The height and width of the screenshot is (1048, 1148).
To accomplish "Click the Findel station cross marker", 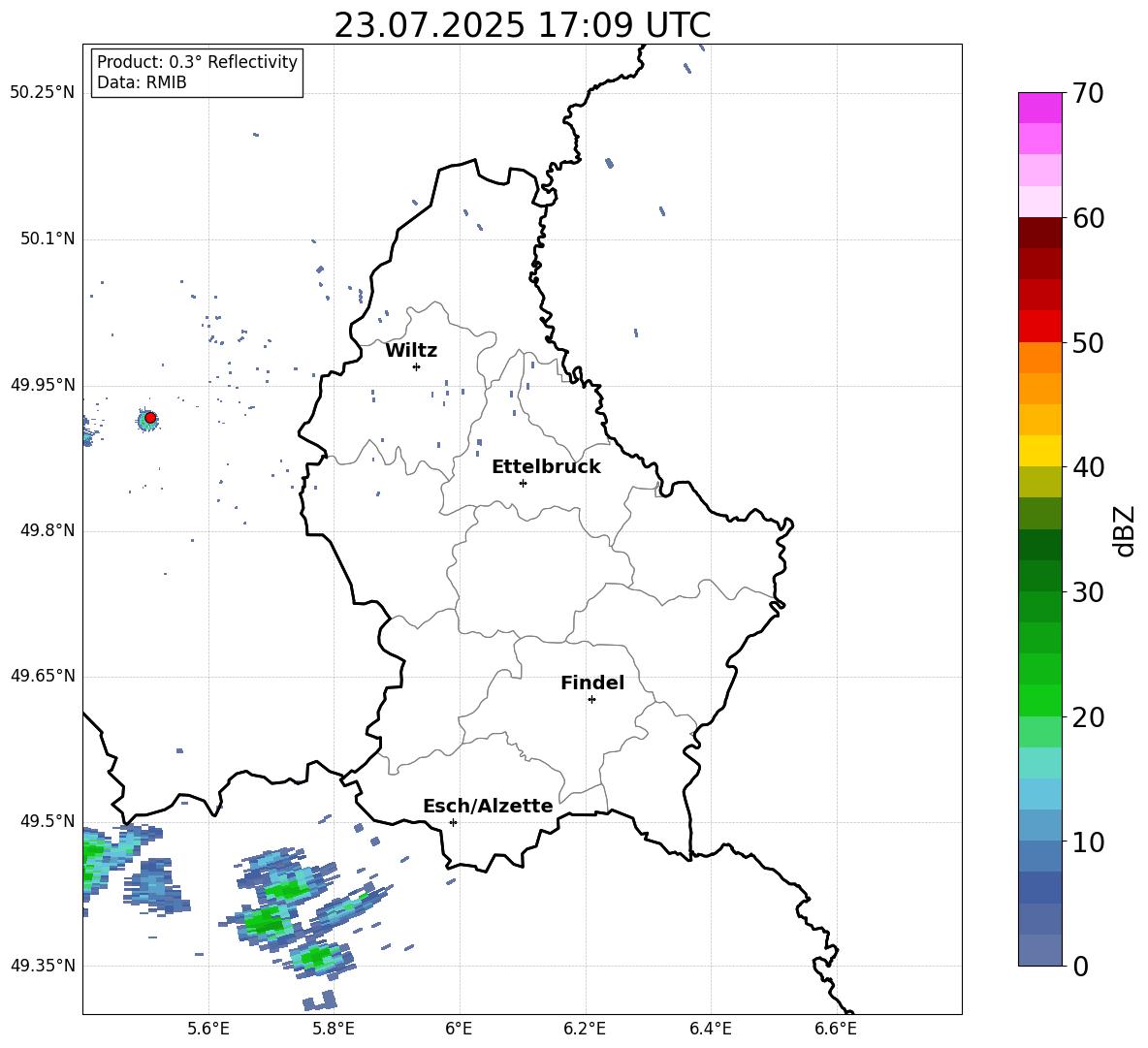I will tap(591, 700).
